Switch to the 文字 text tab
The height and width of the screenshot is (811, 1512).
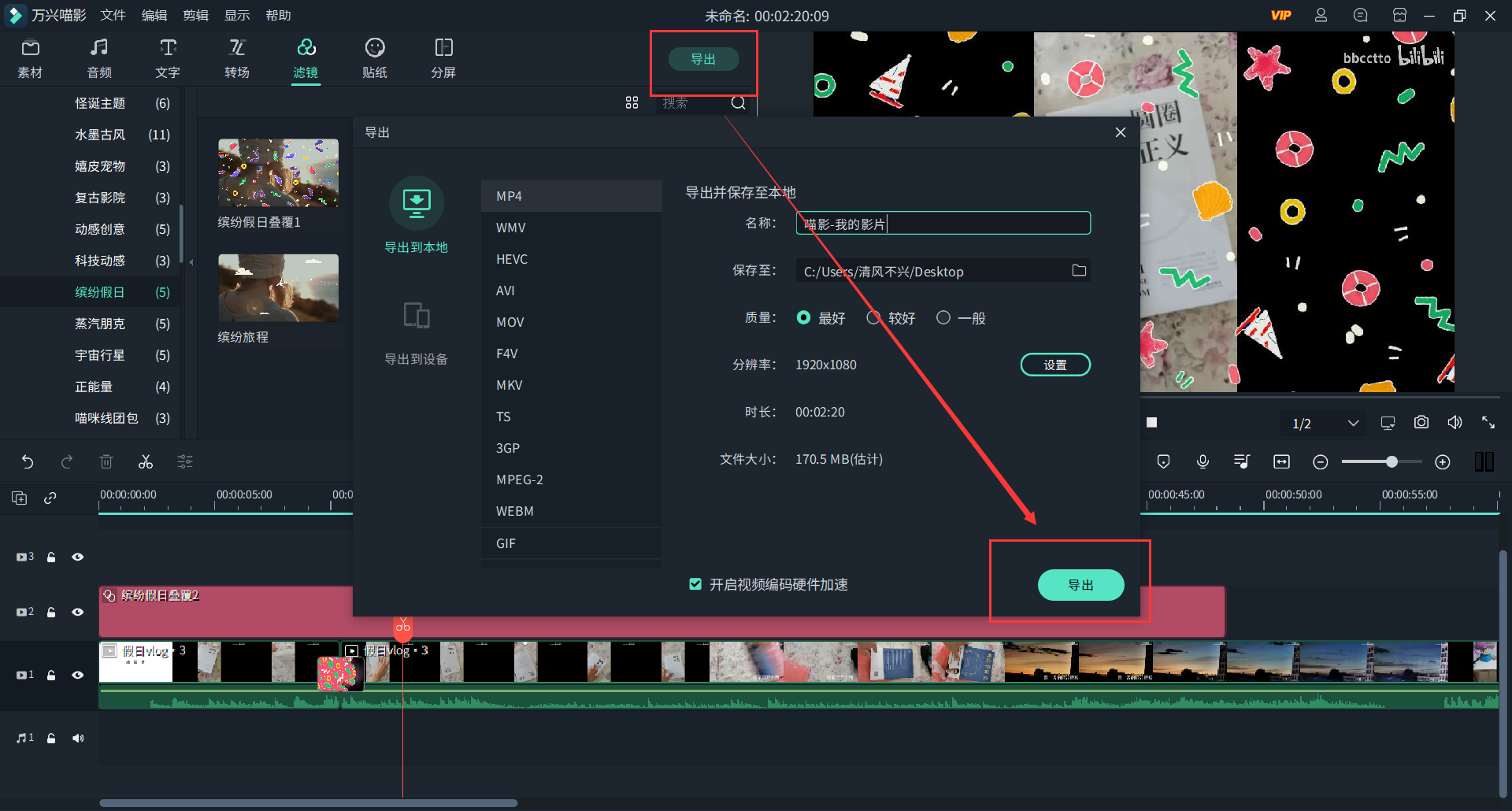[168, 57]
